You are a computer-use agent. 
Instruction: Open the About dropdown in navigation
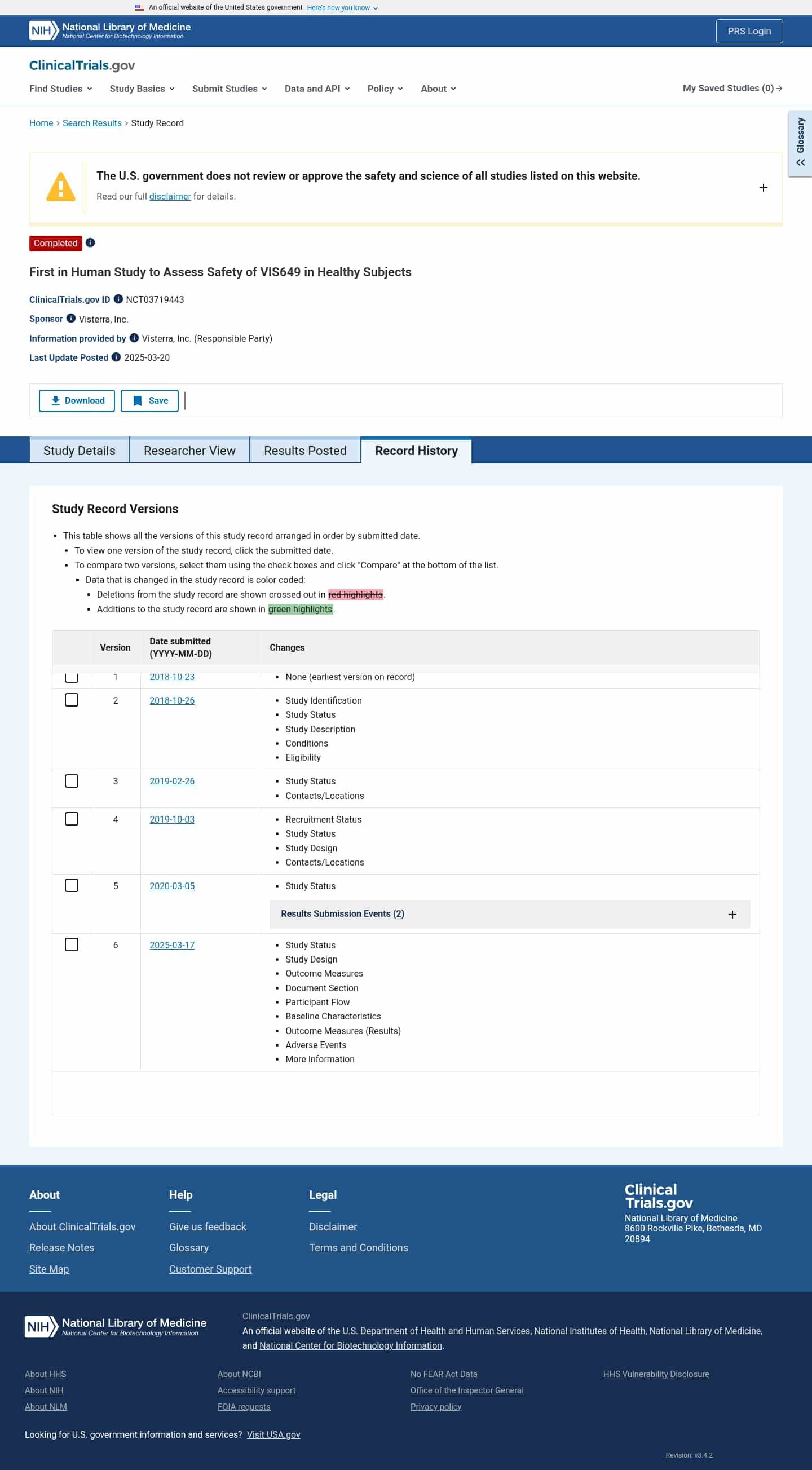coord(438,89)
